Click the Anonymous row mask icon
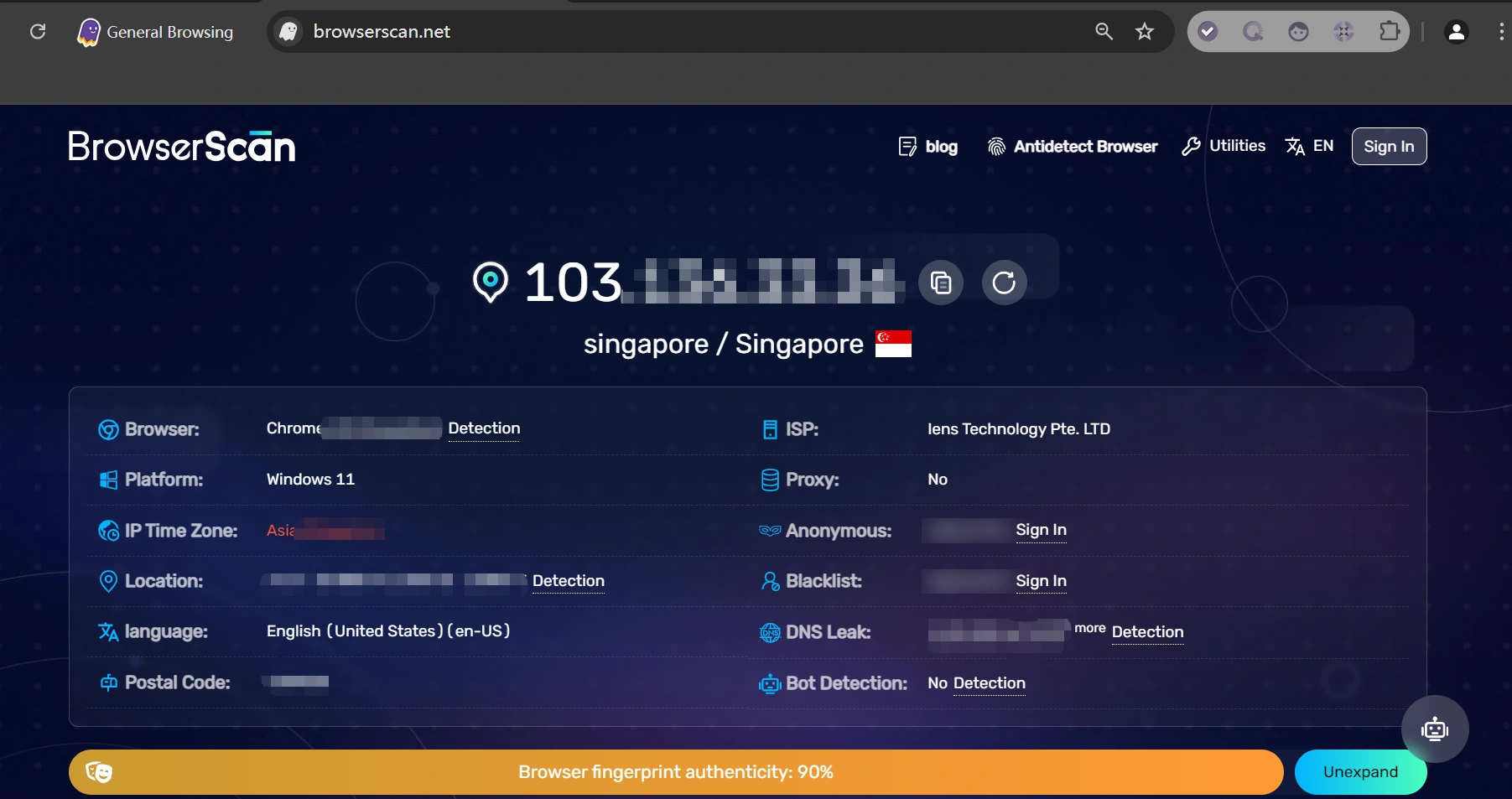 [x=770, y=531]
